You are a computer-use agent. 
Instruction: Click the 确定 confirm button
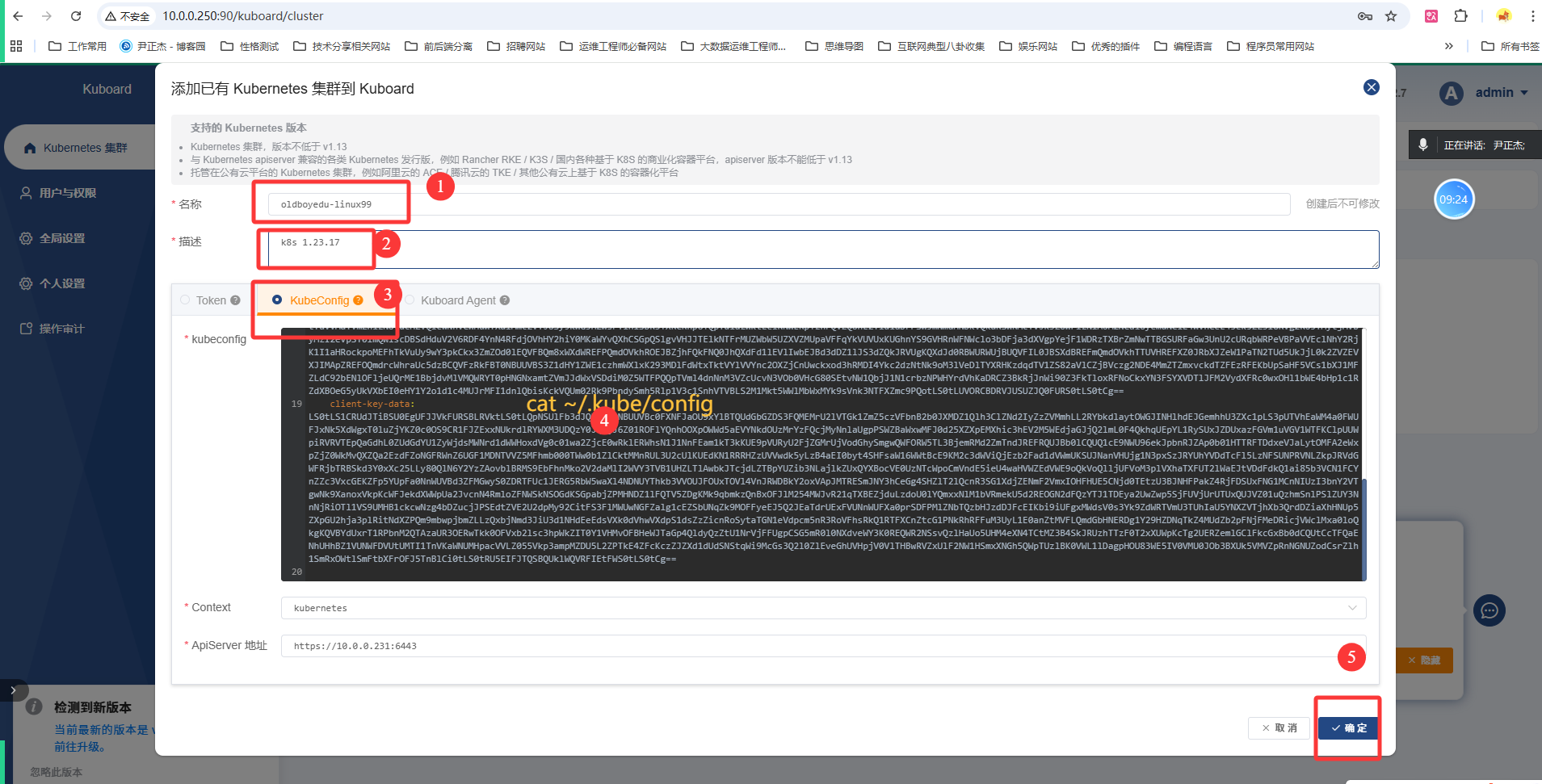(x=1348, y=728)
